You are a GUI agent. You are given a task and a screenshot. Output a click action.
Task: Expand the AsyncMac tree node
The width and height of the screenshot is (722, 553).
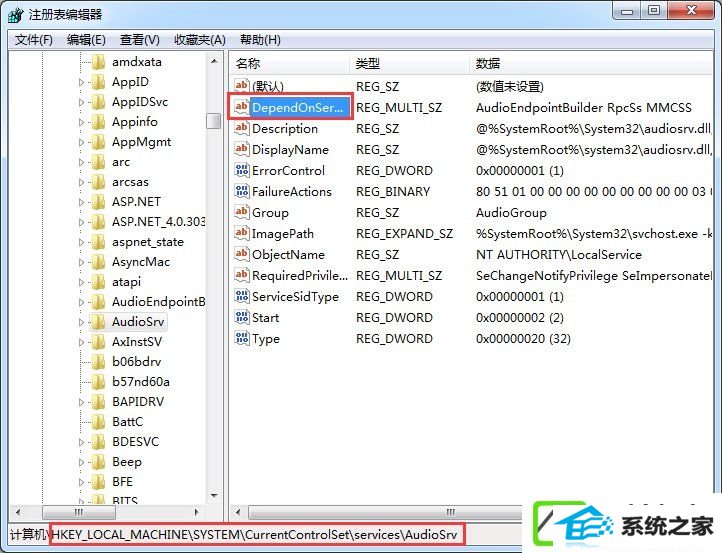pos(82,262)
